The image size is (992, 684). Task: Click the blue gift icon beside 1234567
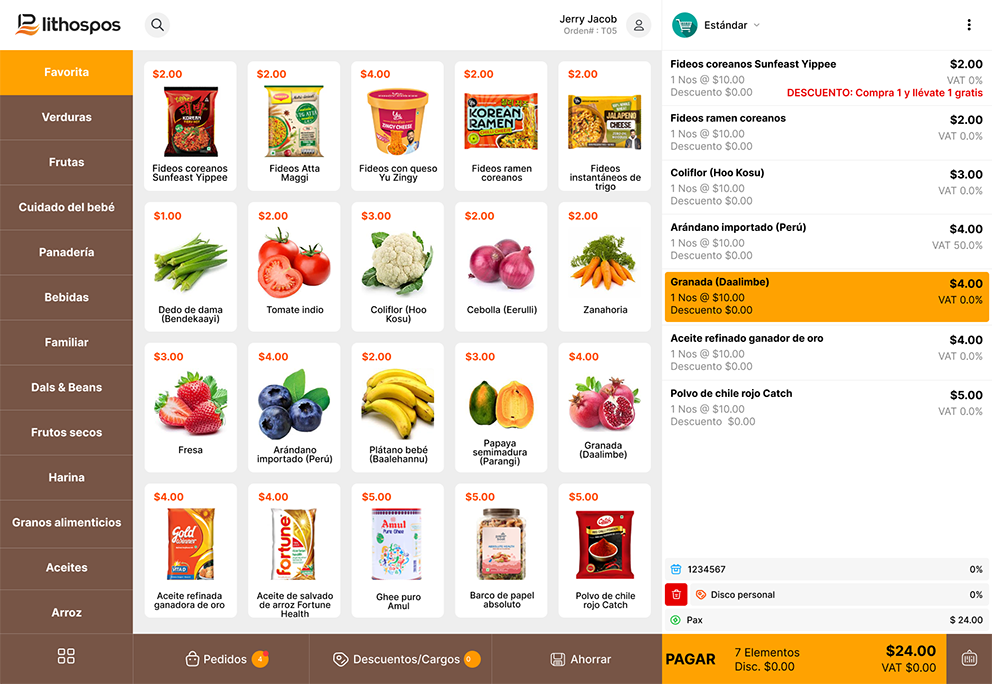[x=678, y=569]
